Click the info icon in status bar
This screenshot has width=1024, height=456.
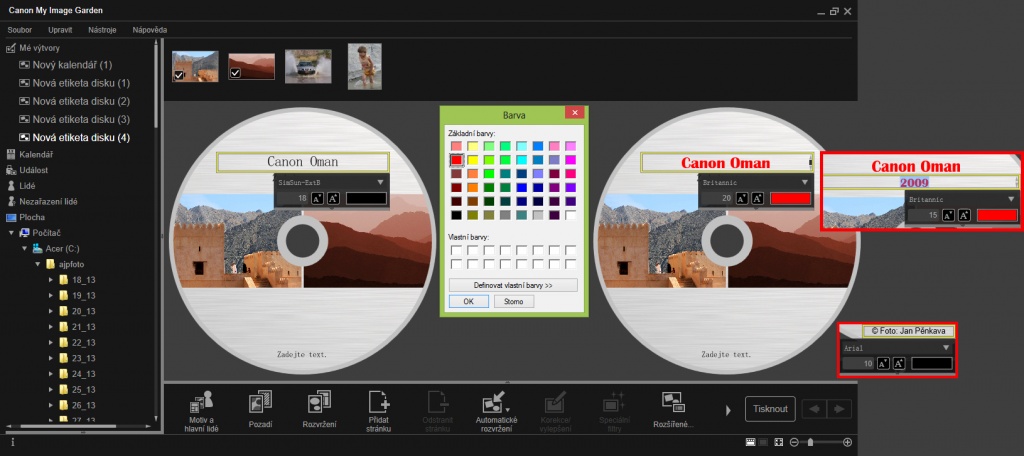tap(12, 442)
